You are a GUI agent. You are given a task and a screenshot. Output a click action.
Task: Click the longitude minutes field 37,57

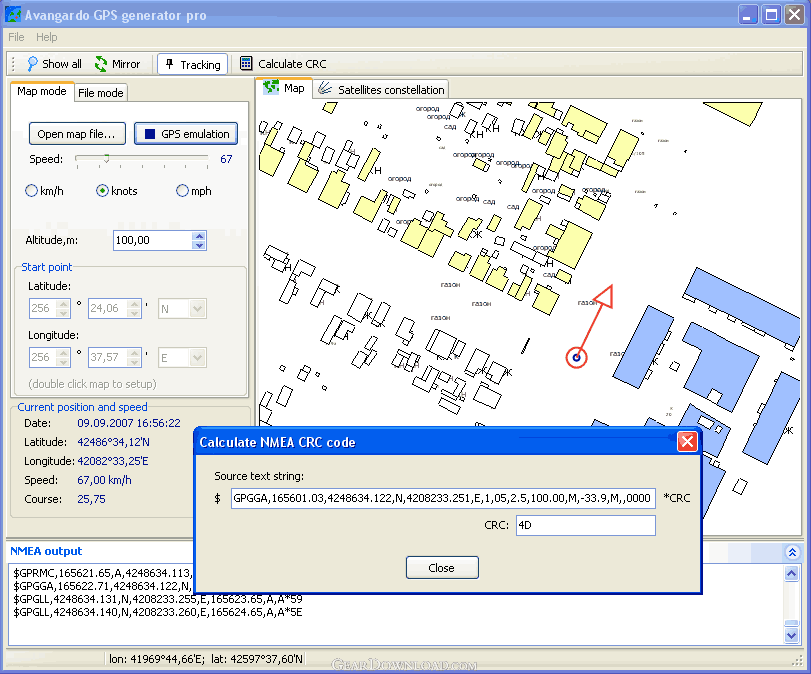[108, 357]
